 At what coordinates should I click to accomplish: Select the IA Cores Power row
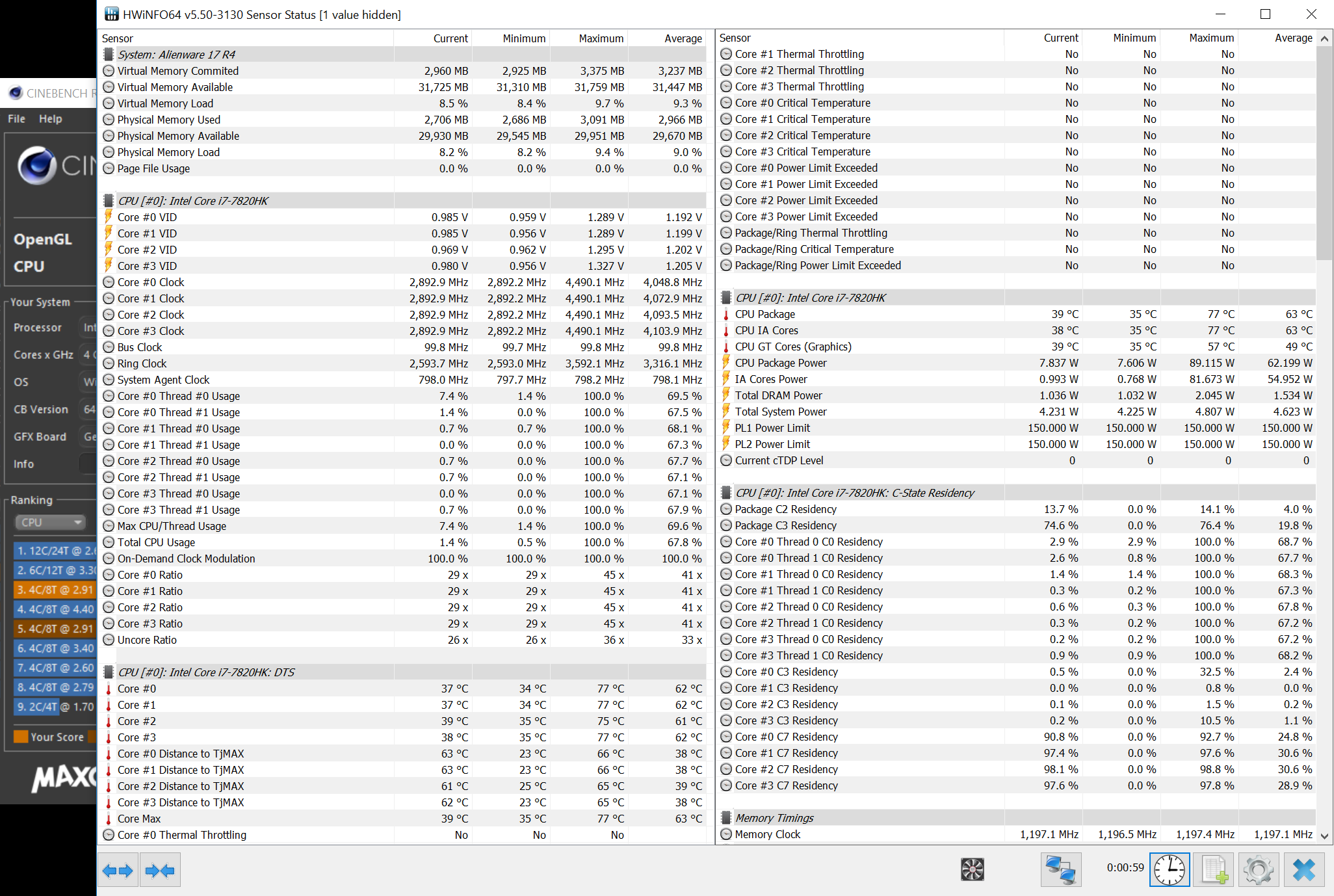pyautogui.click(x=1017, y=379)
